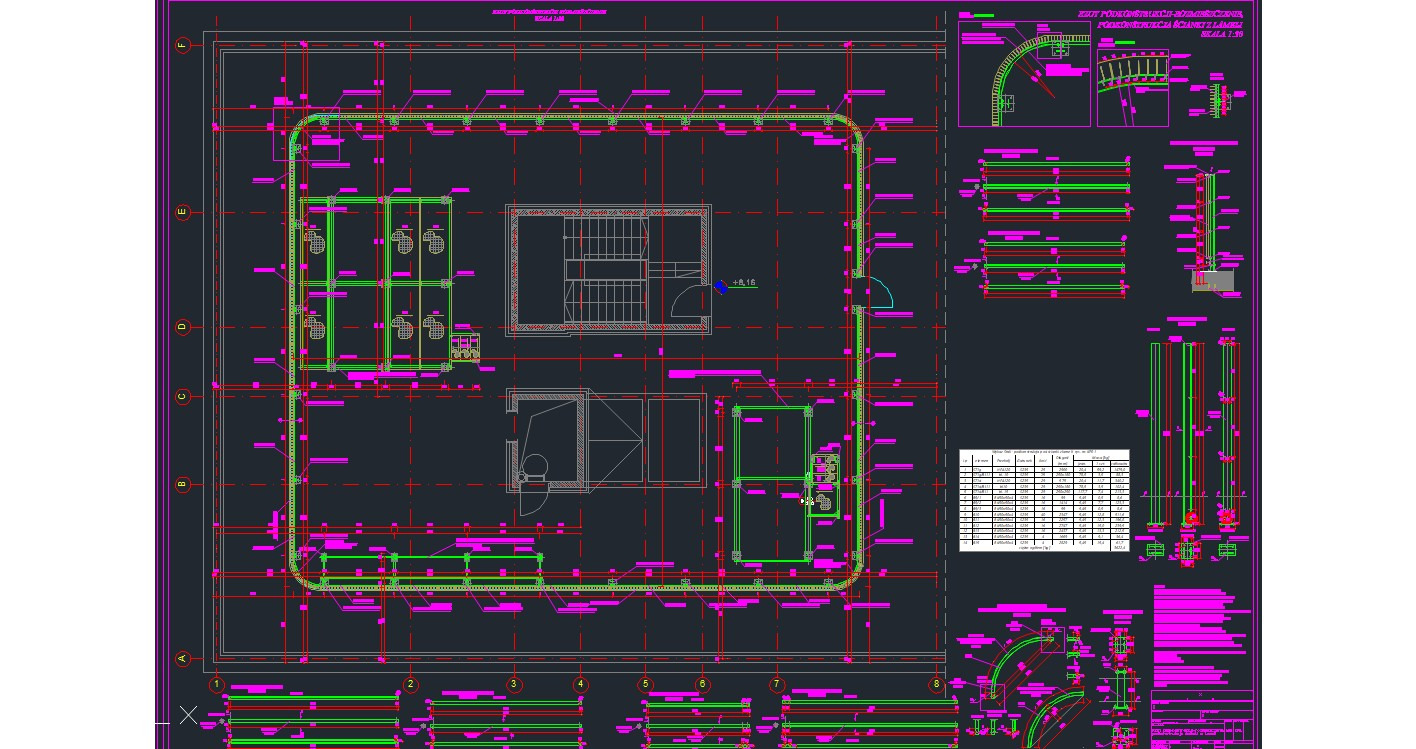The width and height of the screenshot is (1416, 749).
Task: Click grid bubble 1 at the bottom left
Action: point(216,684)
